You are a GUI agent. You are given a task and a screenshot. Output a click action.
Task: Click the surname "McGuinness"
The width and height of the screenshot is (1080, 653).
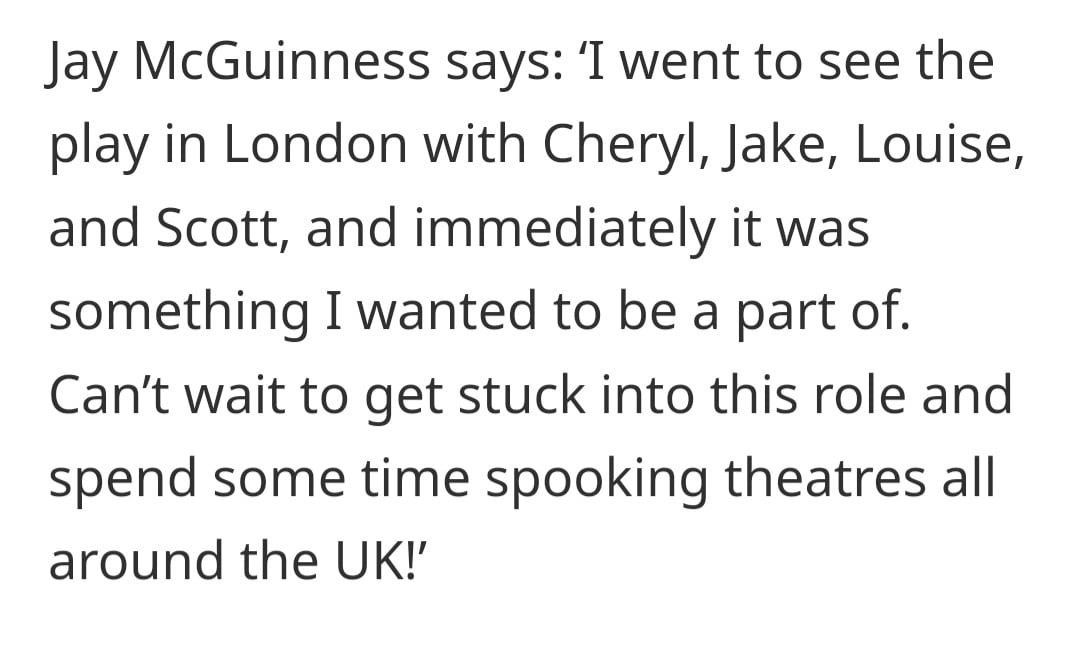click(x=282, y=61)
